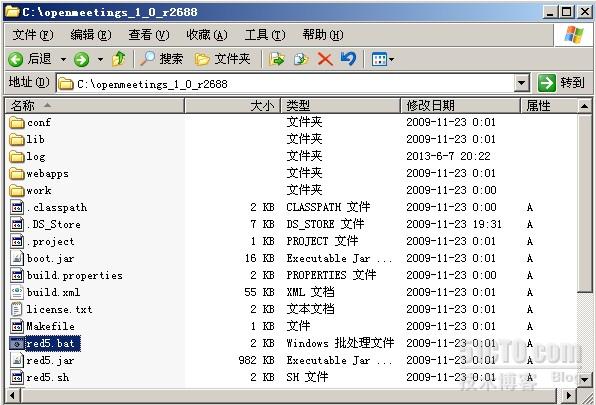Viewport: 596px width, 405px height.
Task: Expand the address bar dropdown arrow
Action: click(522, 83)
